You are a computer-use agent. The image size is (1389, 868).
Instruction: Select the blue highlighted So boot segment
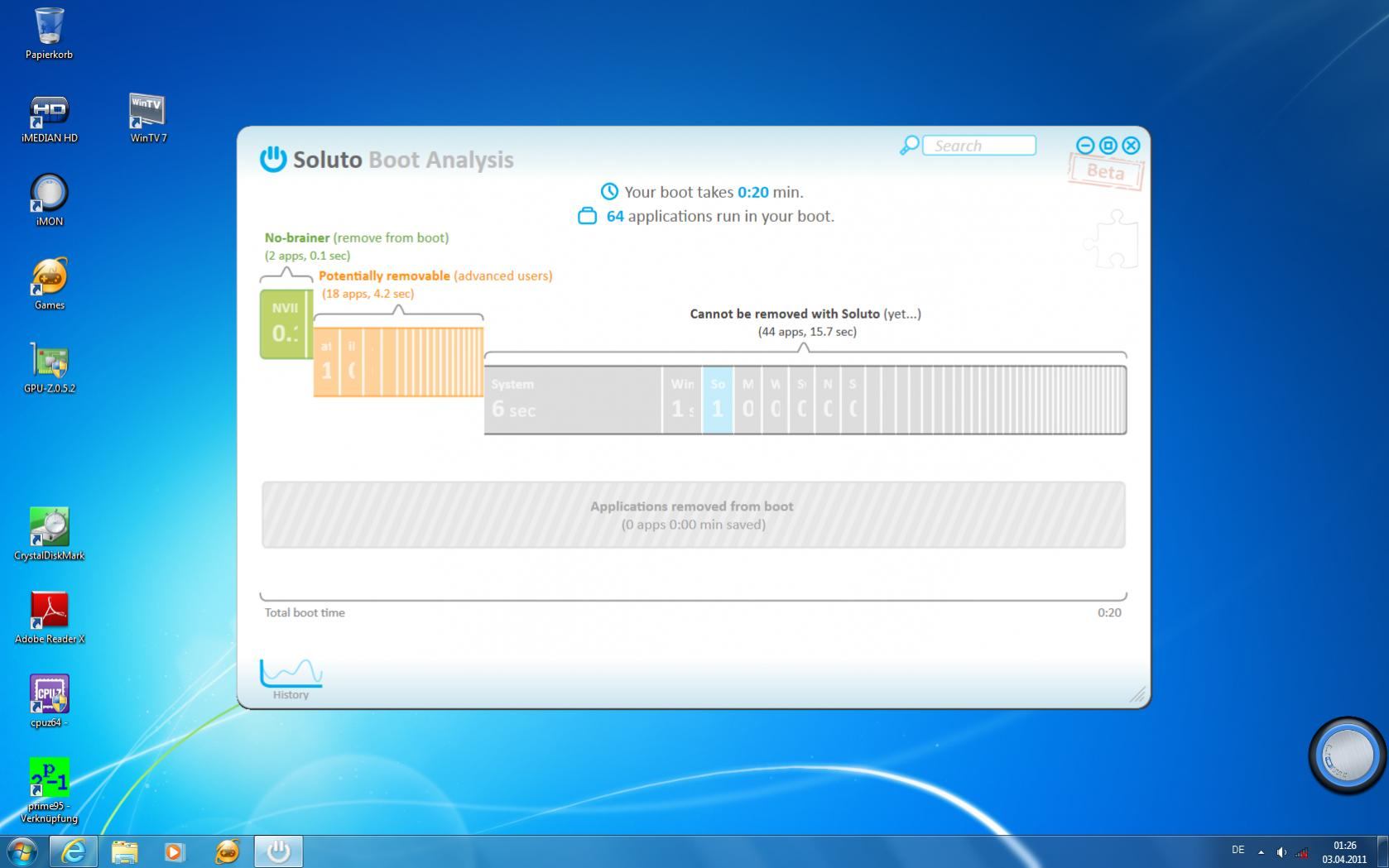tap(718, 400)
